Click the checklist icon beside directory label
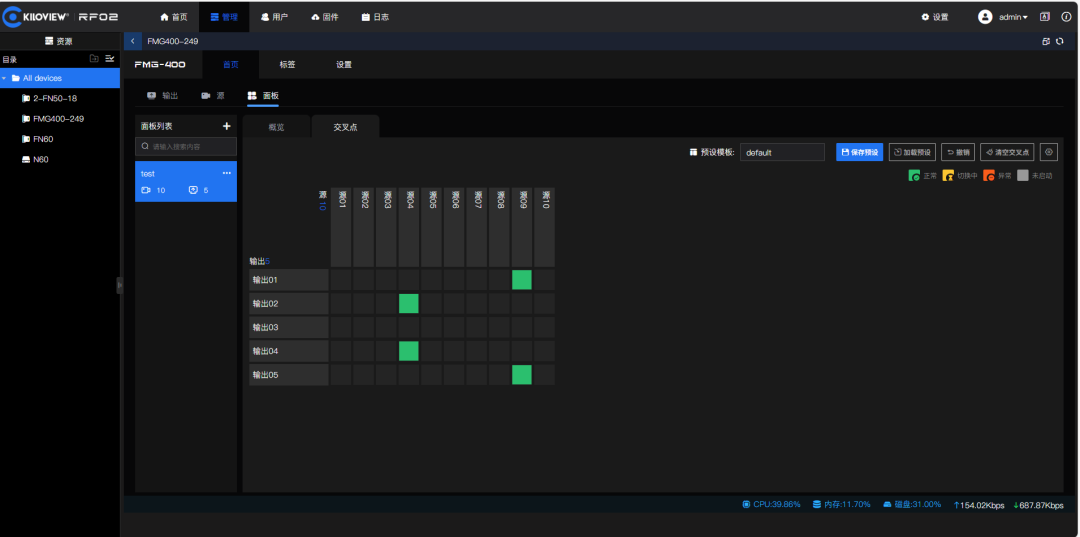 [110, 59]
